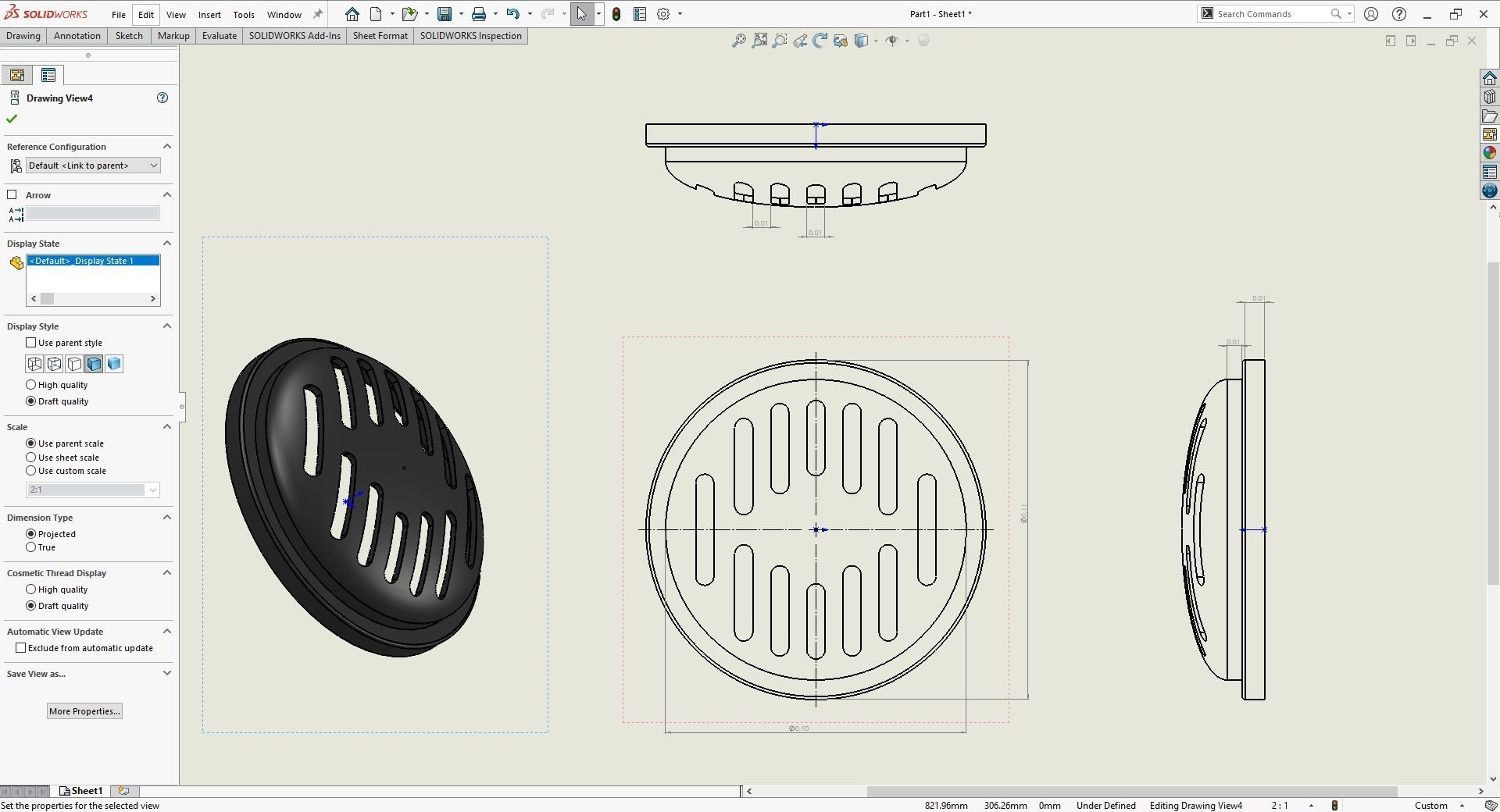Collapse the Dimension Type section
Image resolution: width=1500 pixels, height=812 pixels.
[x=166, y=518]
